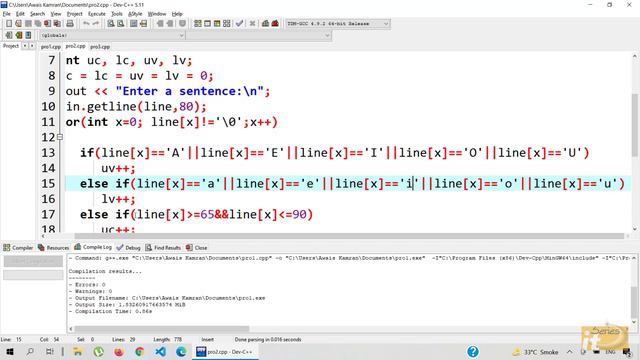Open Firefox from the taskbar

pyautogui.click(x=119, y=351)
